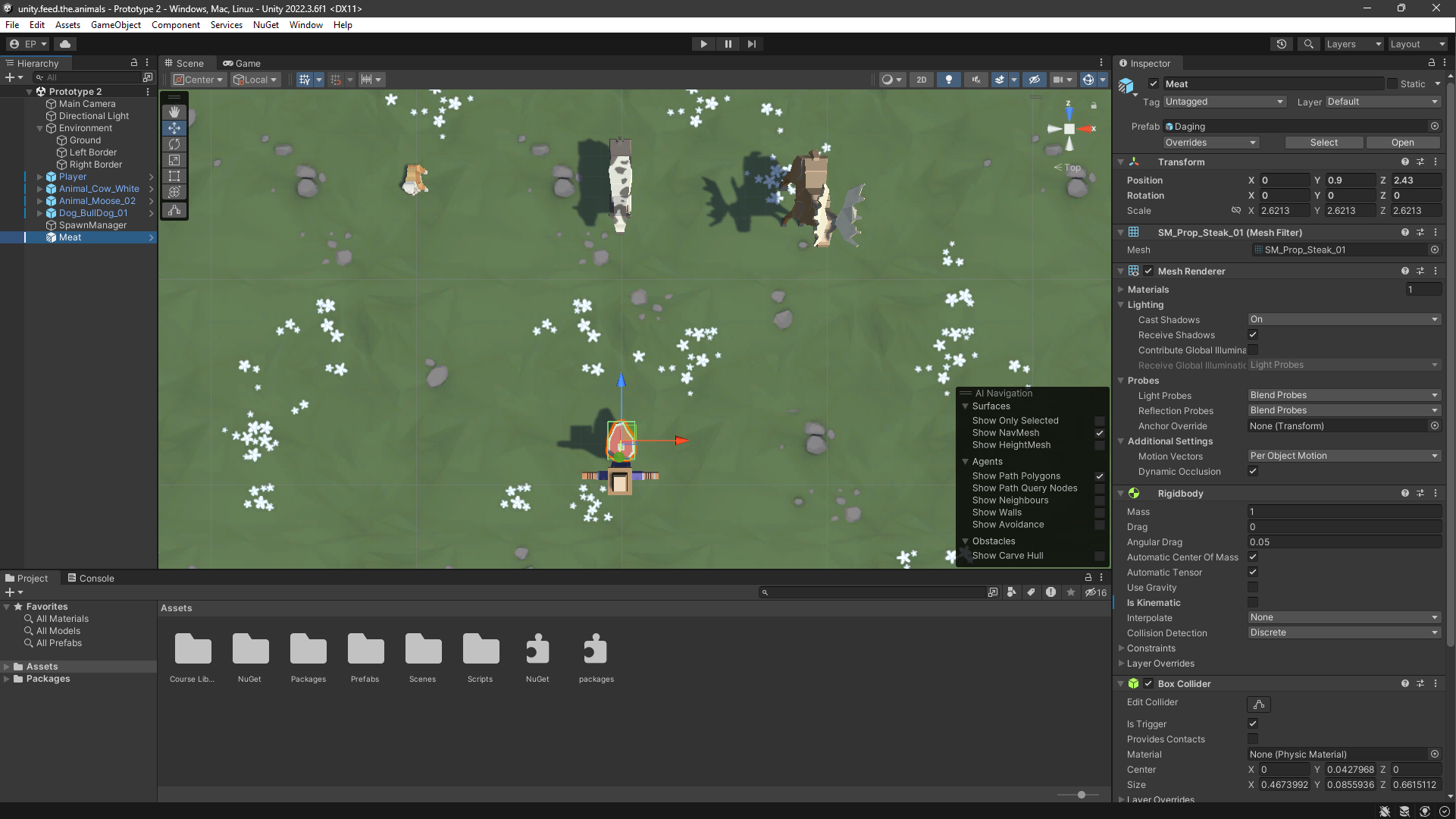Switch to the Console tab
This screenshot has width=1456, height=819.
[91, 578]
